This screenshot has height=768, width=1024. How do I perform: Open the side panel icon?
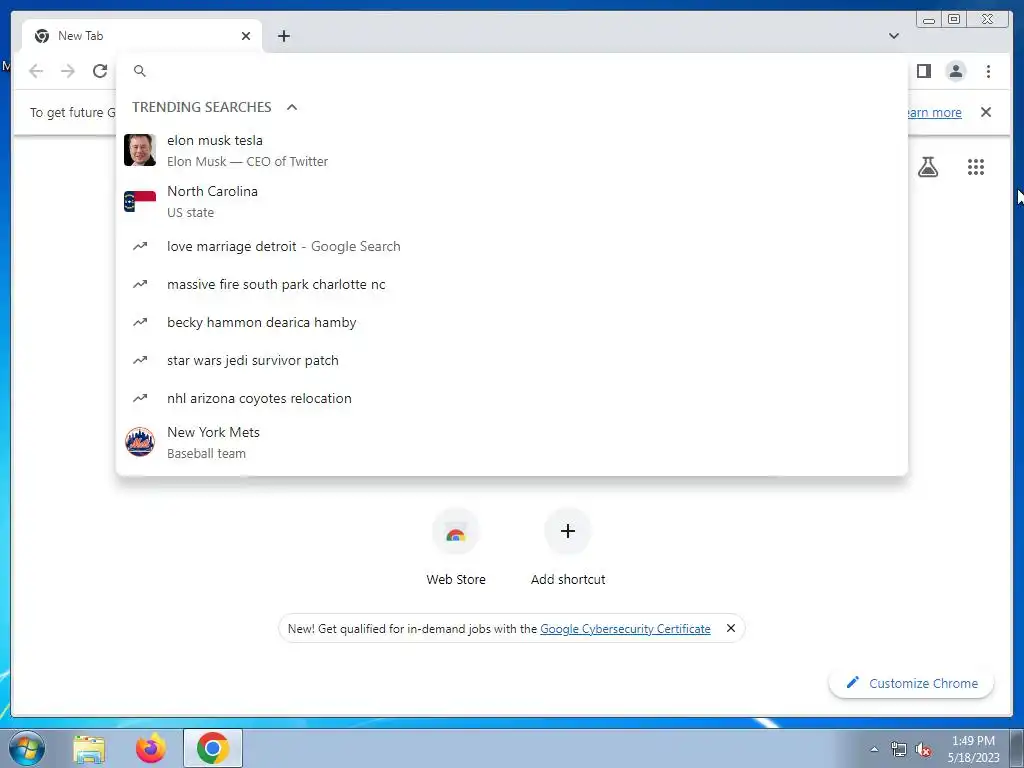(923, 71)
